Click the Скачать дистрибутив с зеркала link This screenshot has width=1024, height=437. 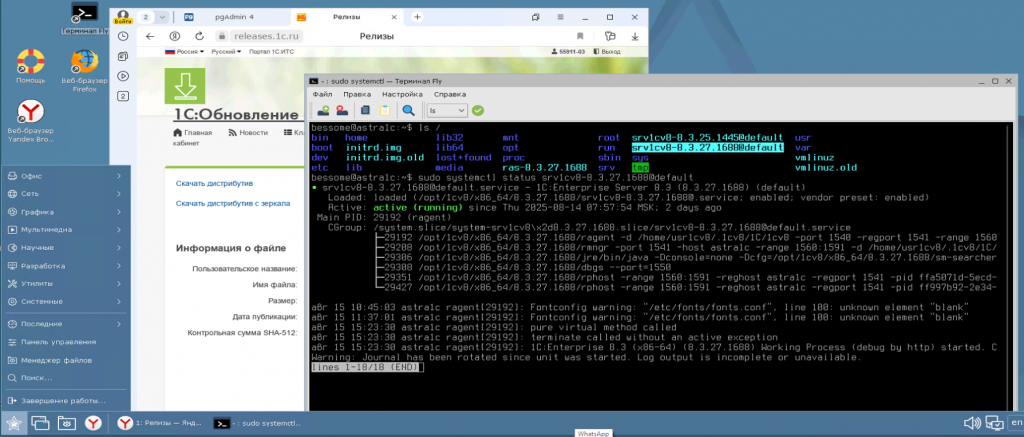click(x=233, y=203)
